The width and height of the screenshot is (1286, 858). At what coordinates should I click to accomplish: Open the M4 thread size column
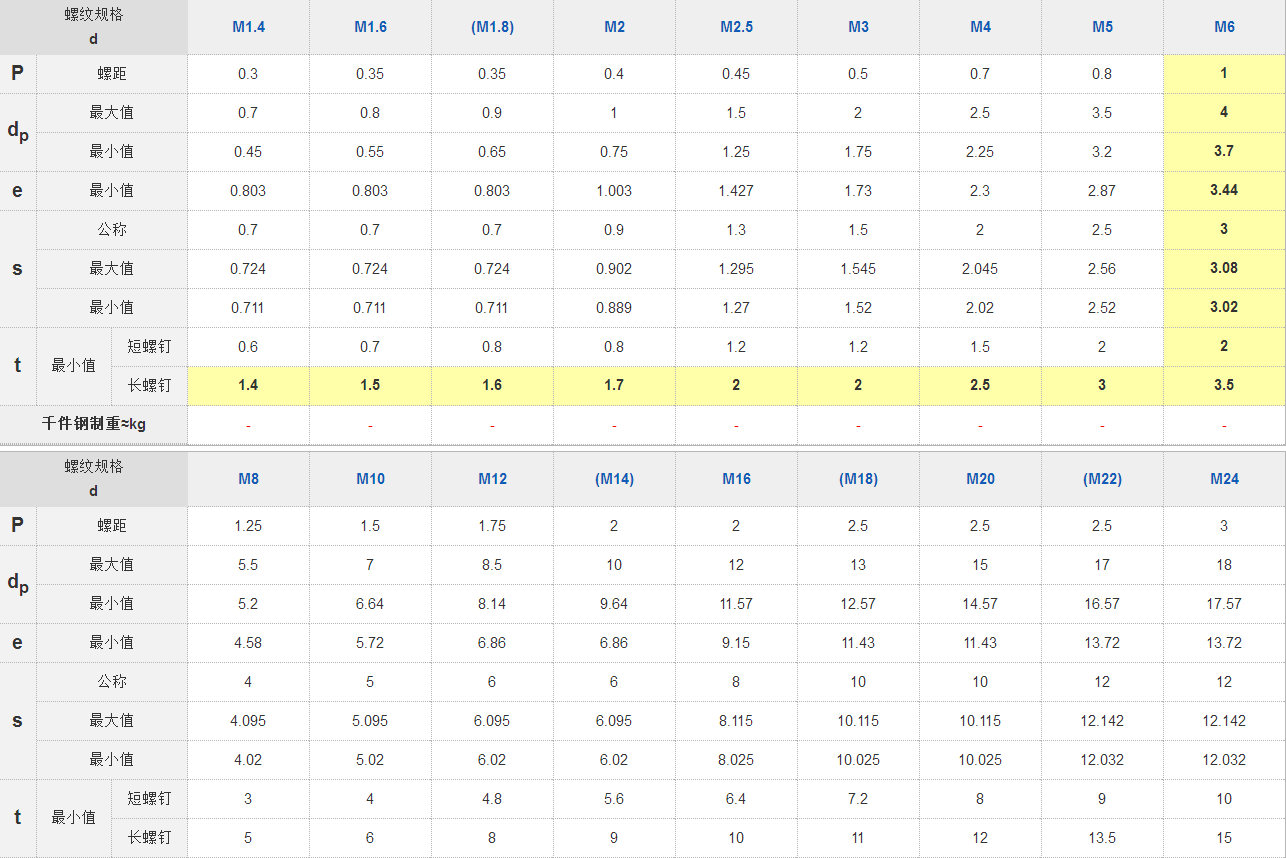980,27
